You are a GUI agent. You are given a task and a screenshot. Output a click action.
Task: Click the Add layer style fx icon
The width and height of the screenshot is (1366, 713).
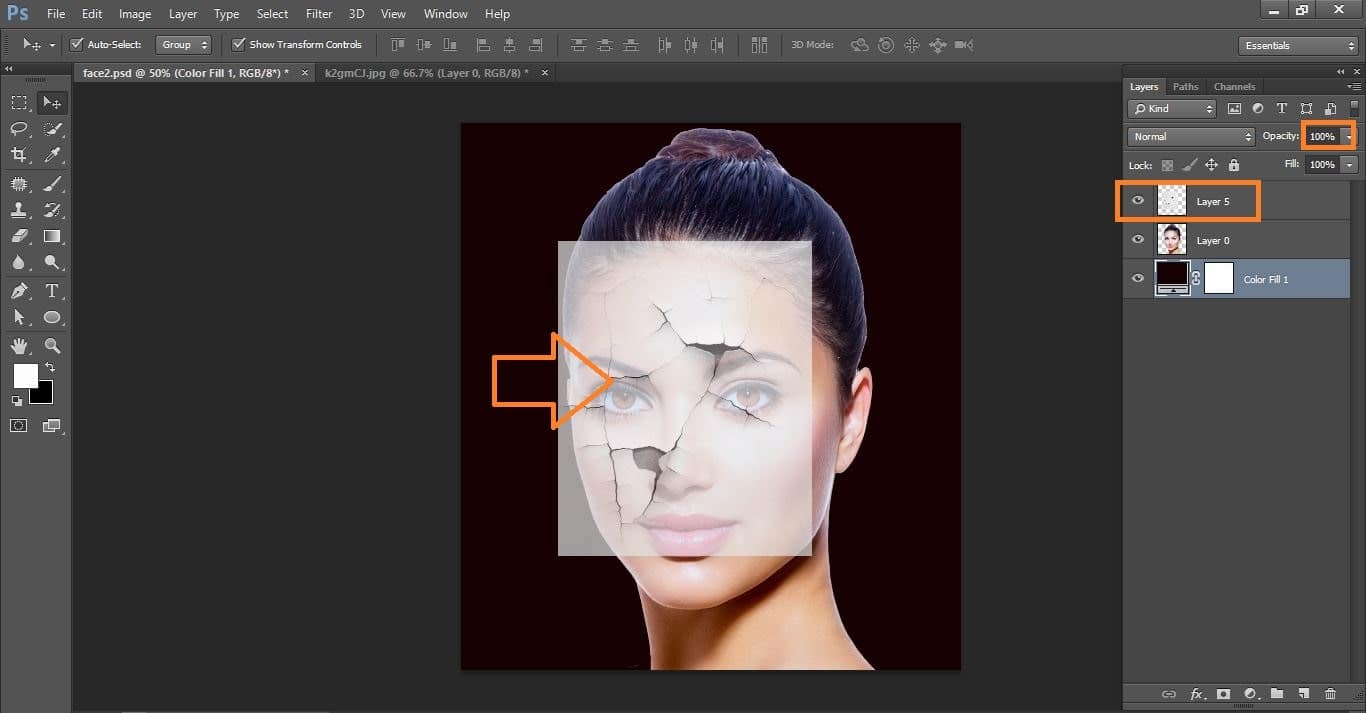coord(1196,694)
